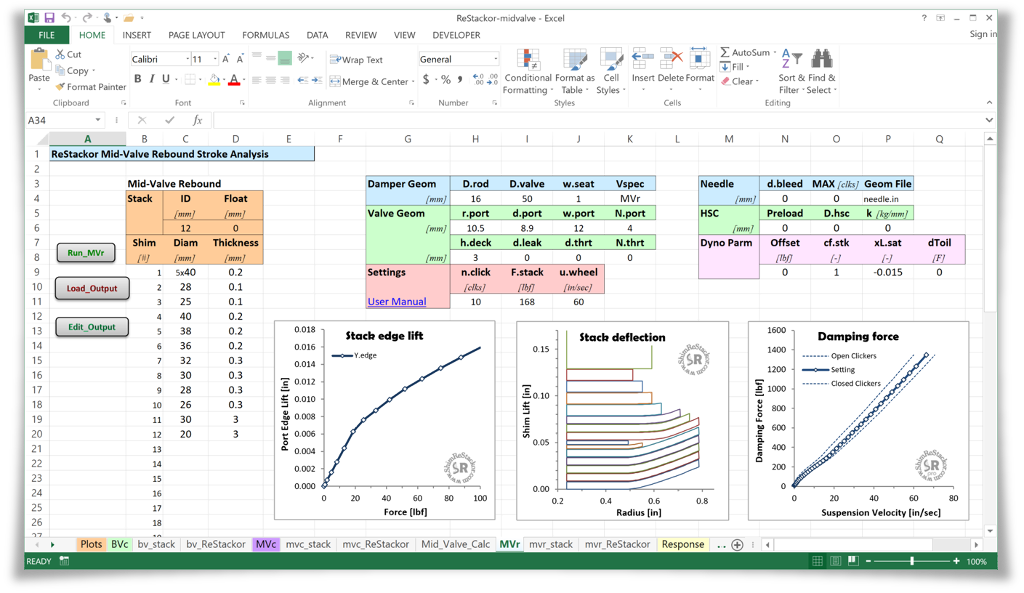Viewport: 1024px width, 593px height.
Task: Open the font name dropdown
Action: pyautogui.click(x=188, y=59)
